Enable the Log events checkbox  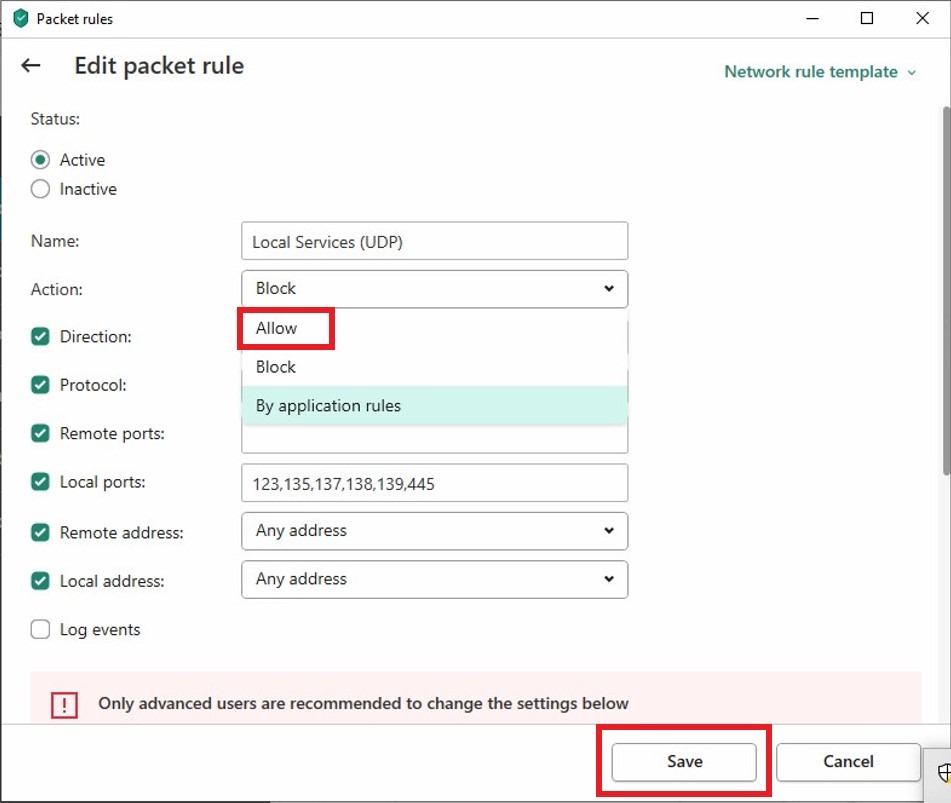point(41,630)
